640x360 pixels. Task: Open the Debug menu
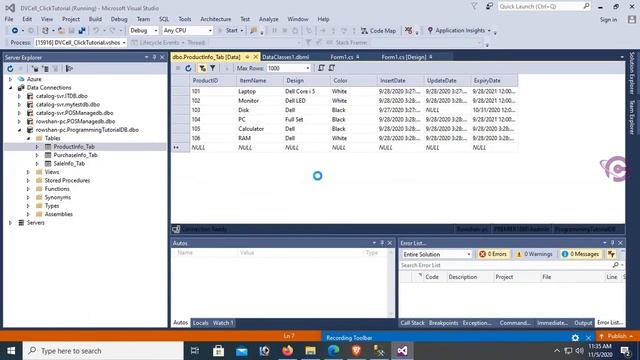pos(119,19)
